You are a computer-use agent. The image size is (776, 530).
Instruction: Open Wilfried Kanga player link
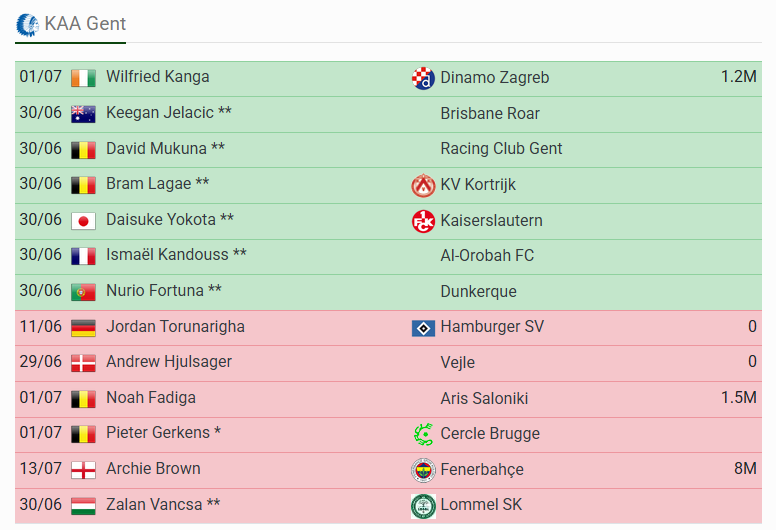[x=157, y=77]
